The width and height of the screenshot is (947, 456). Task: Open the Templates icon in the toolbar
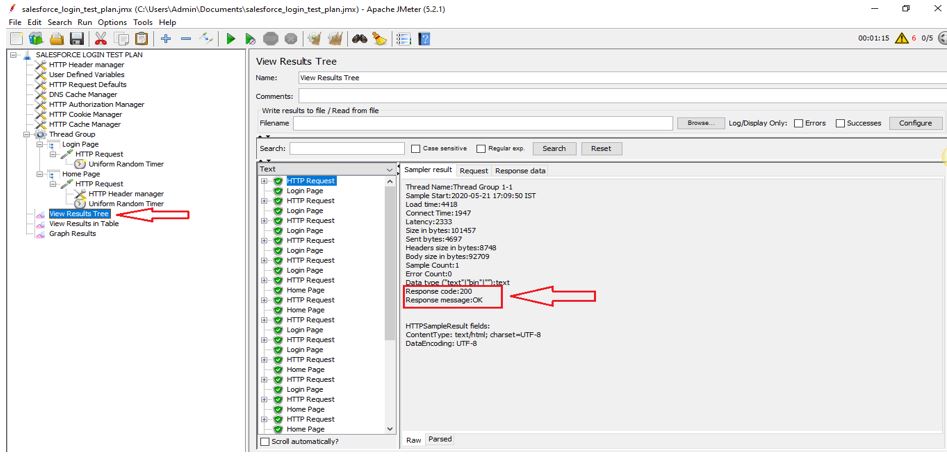click(36, 39)
